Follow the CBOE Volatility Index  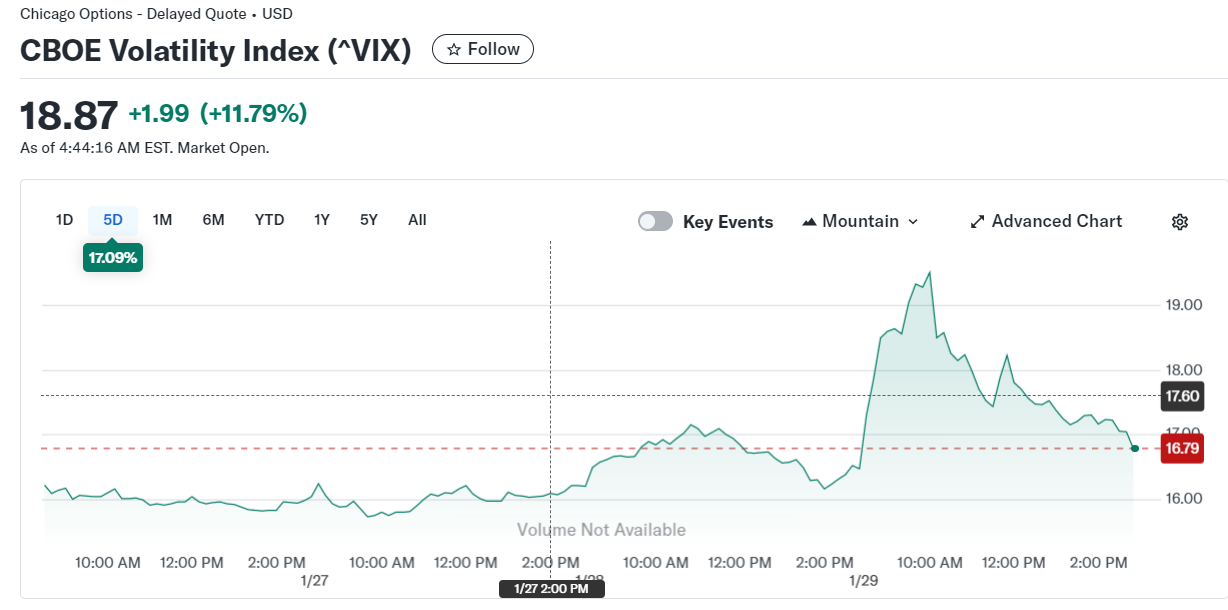[483, 49]
